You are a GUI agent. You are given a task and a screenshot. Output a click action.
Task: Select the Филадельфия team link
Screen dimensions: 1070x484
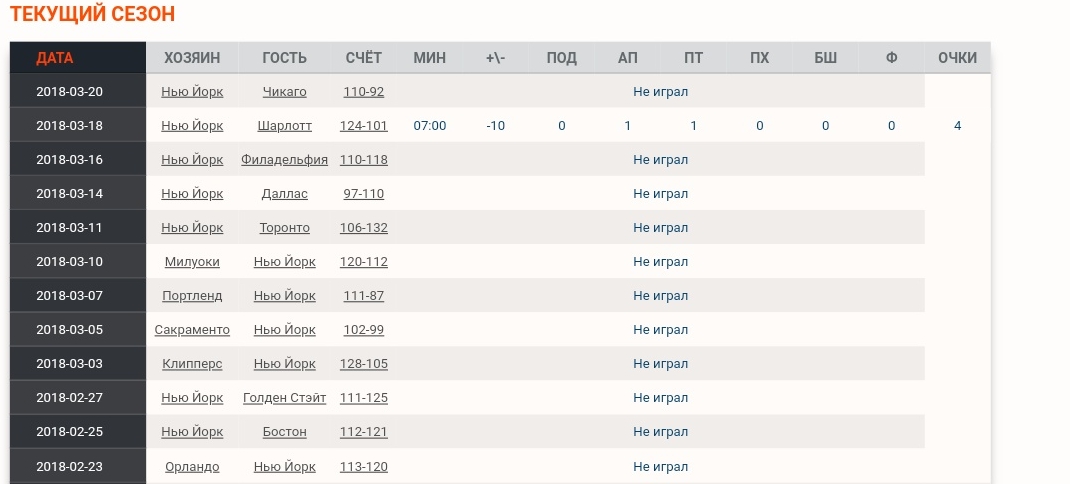[284, 160]
